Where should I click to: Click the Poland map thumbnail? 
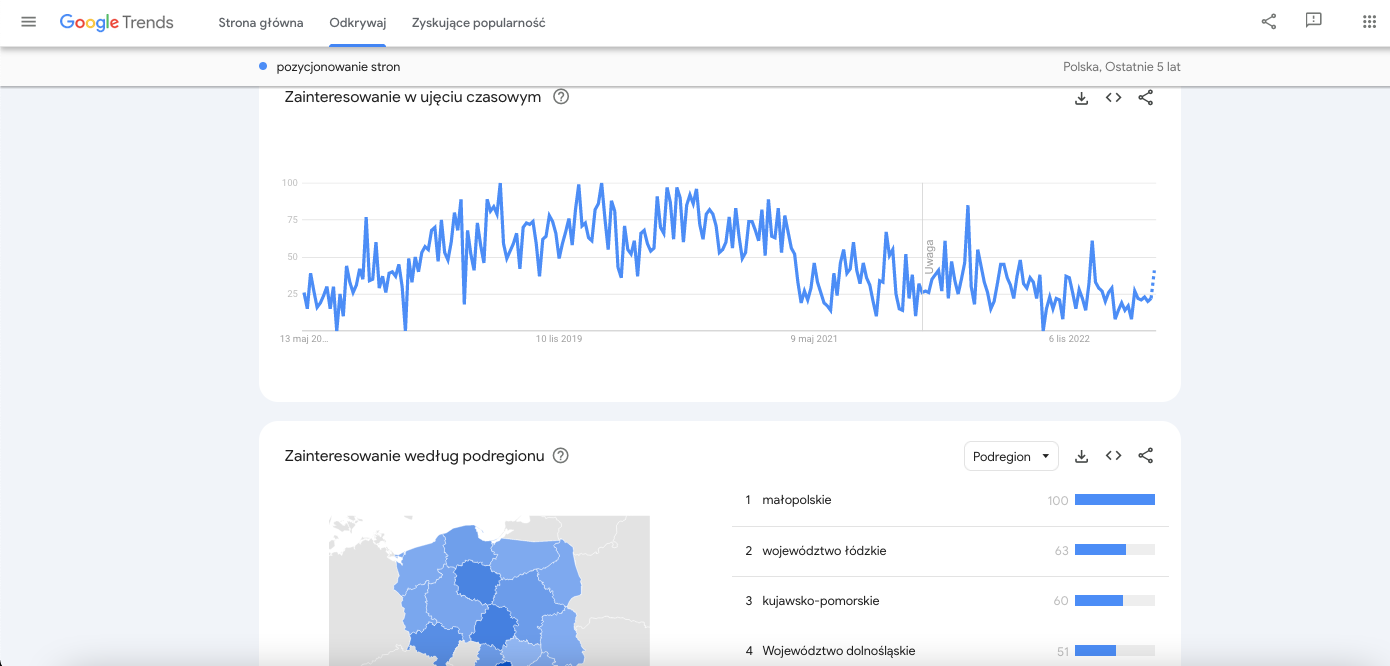pos(489,590)
